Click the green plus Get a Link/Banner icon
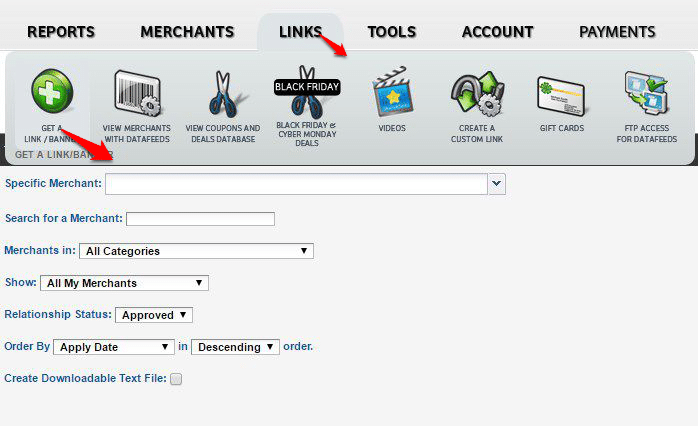Viewport: 698px width, 426px height. (x=52, y=91)
